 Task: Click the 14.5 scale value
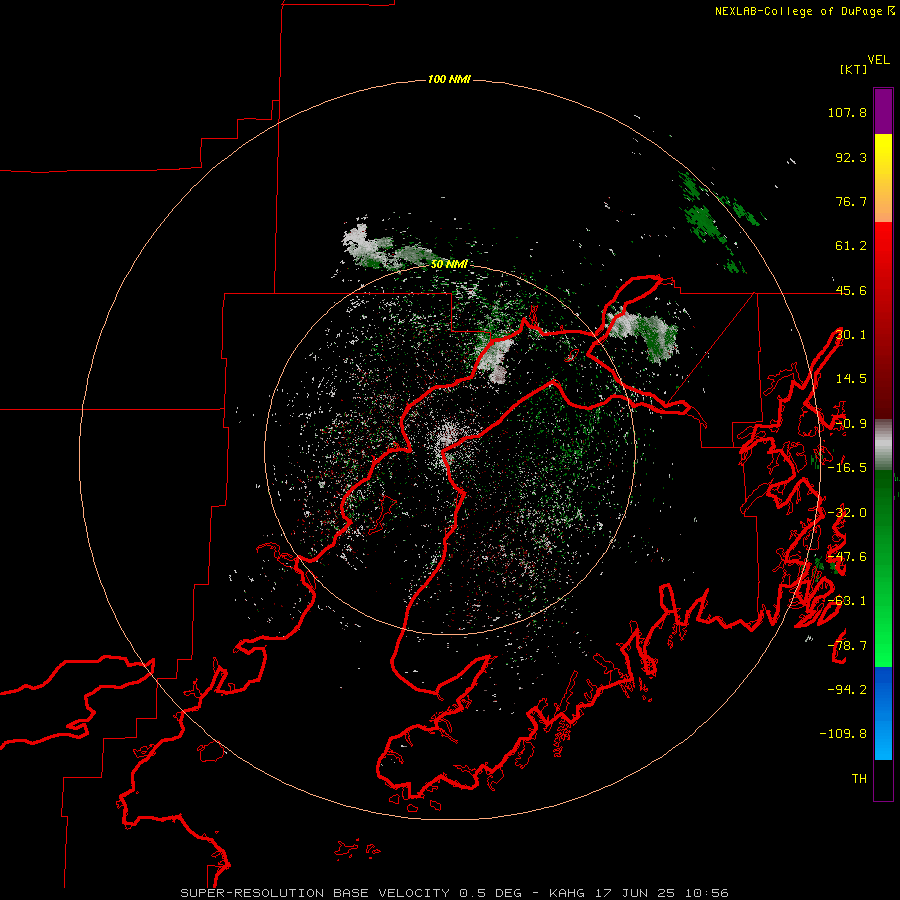point(851,379)
